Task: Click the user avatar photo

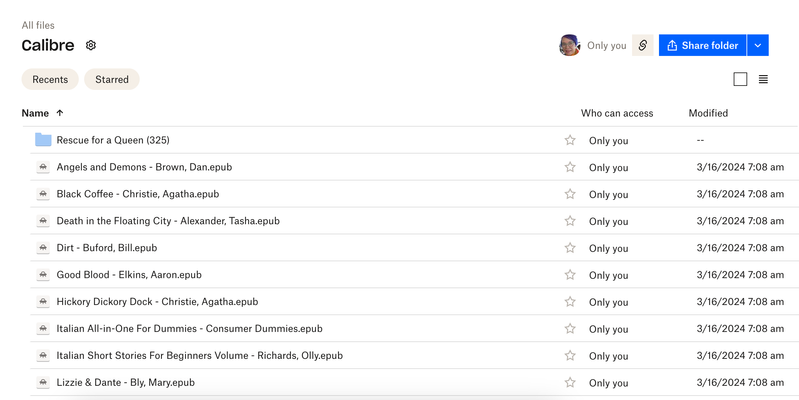Action: coord(570,46)
